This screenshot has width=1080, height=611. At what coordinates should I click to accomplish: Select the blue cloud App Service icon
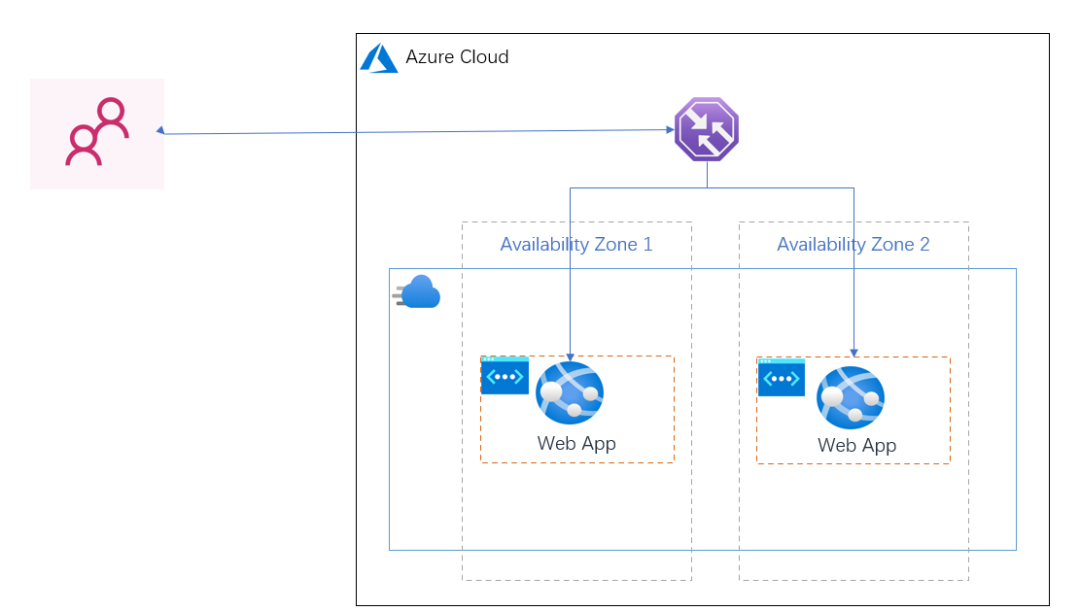coord(417,292)
